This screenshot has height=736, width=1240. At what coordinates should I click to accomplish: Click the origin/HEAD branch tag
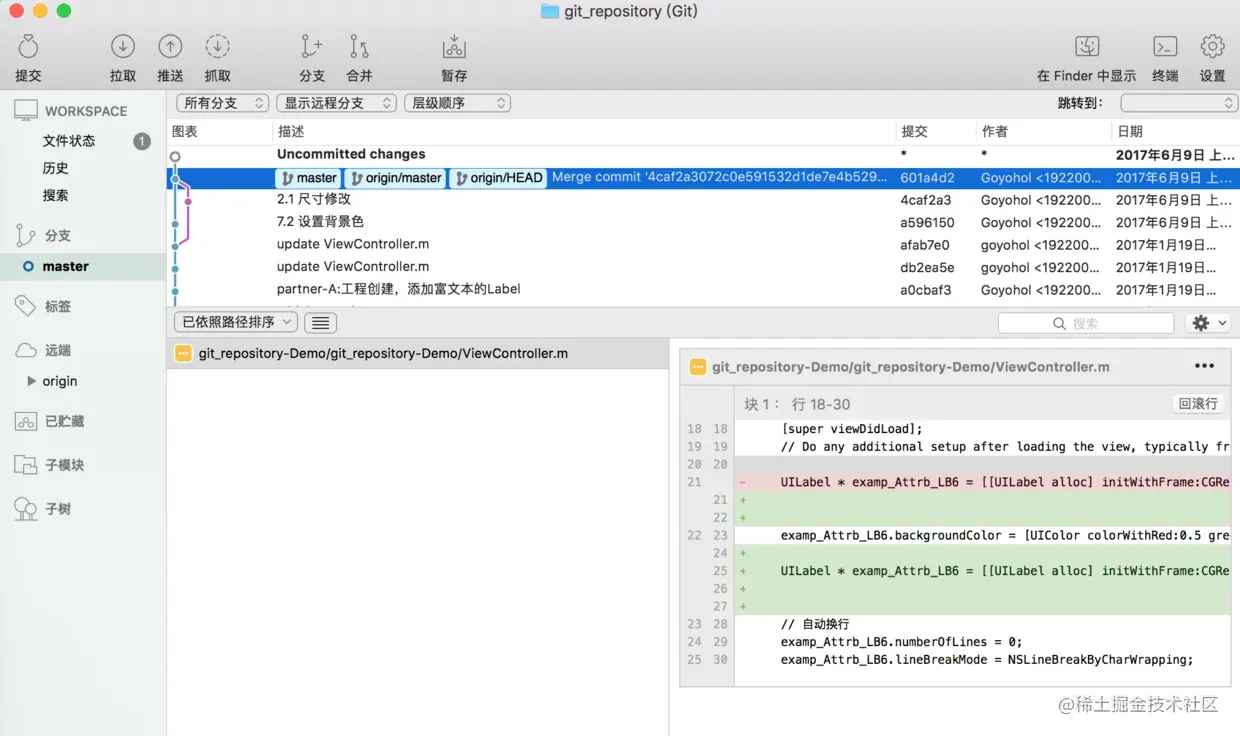pyautogui.click(x=498, y=178)
